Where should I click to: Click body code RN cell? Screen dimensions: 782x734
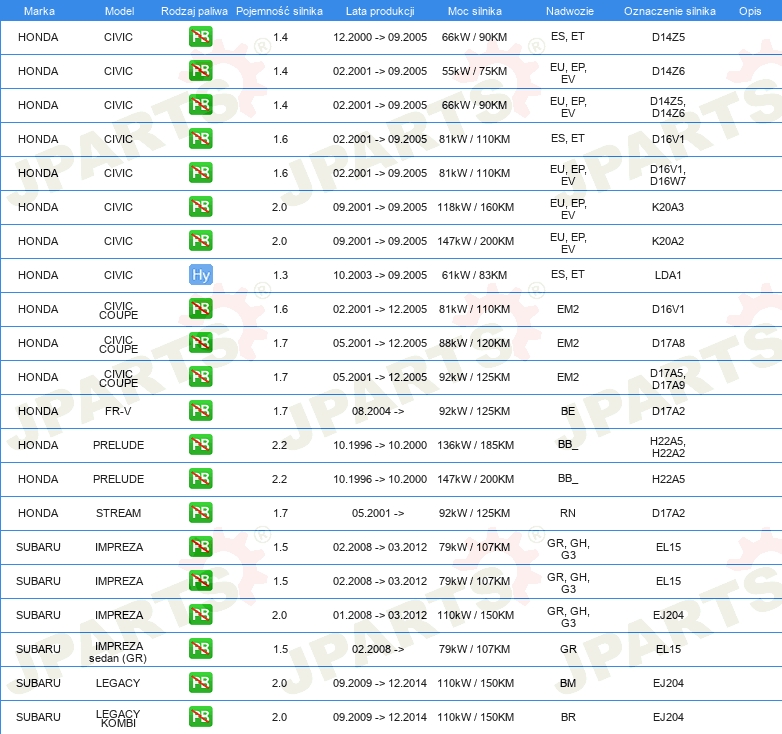point(568,513)
